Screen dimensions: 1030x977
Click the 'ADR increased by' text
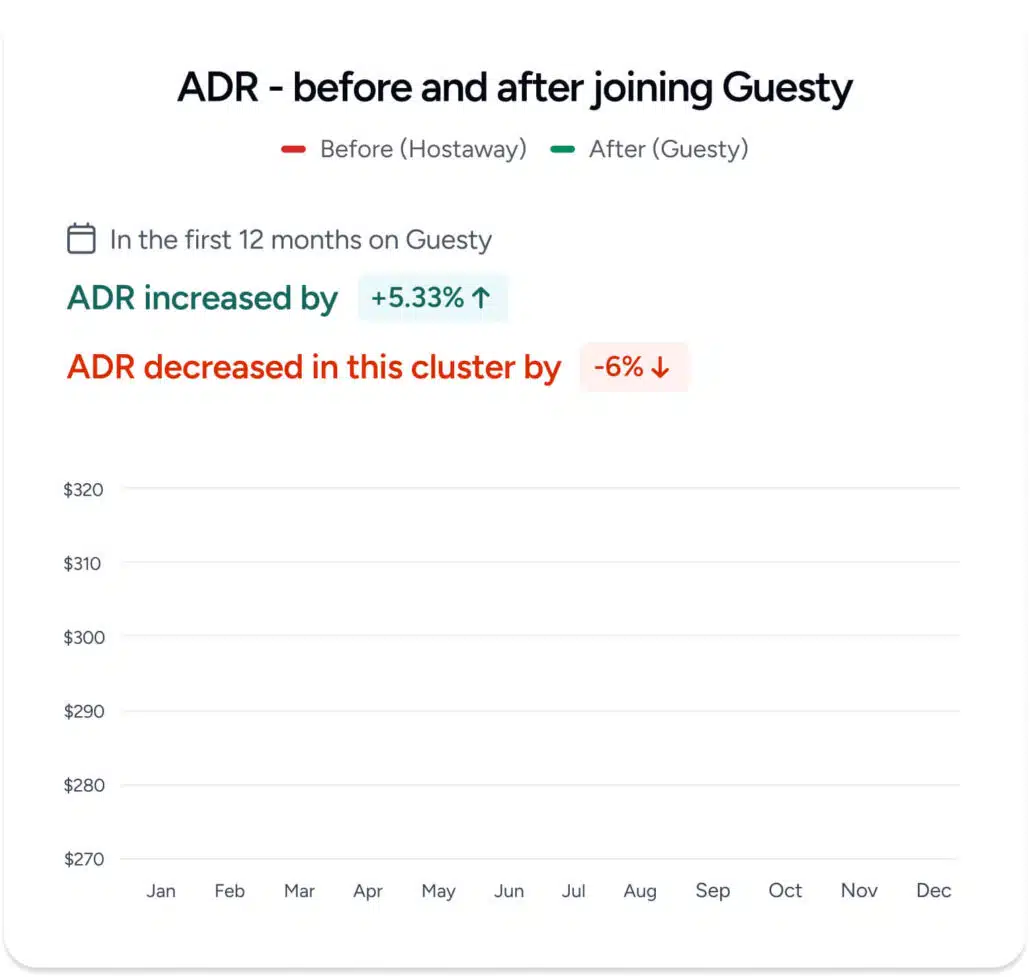pos(202,298)
